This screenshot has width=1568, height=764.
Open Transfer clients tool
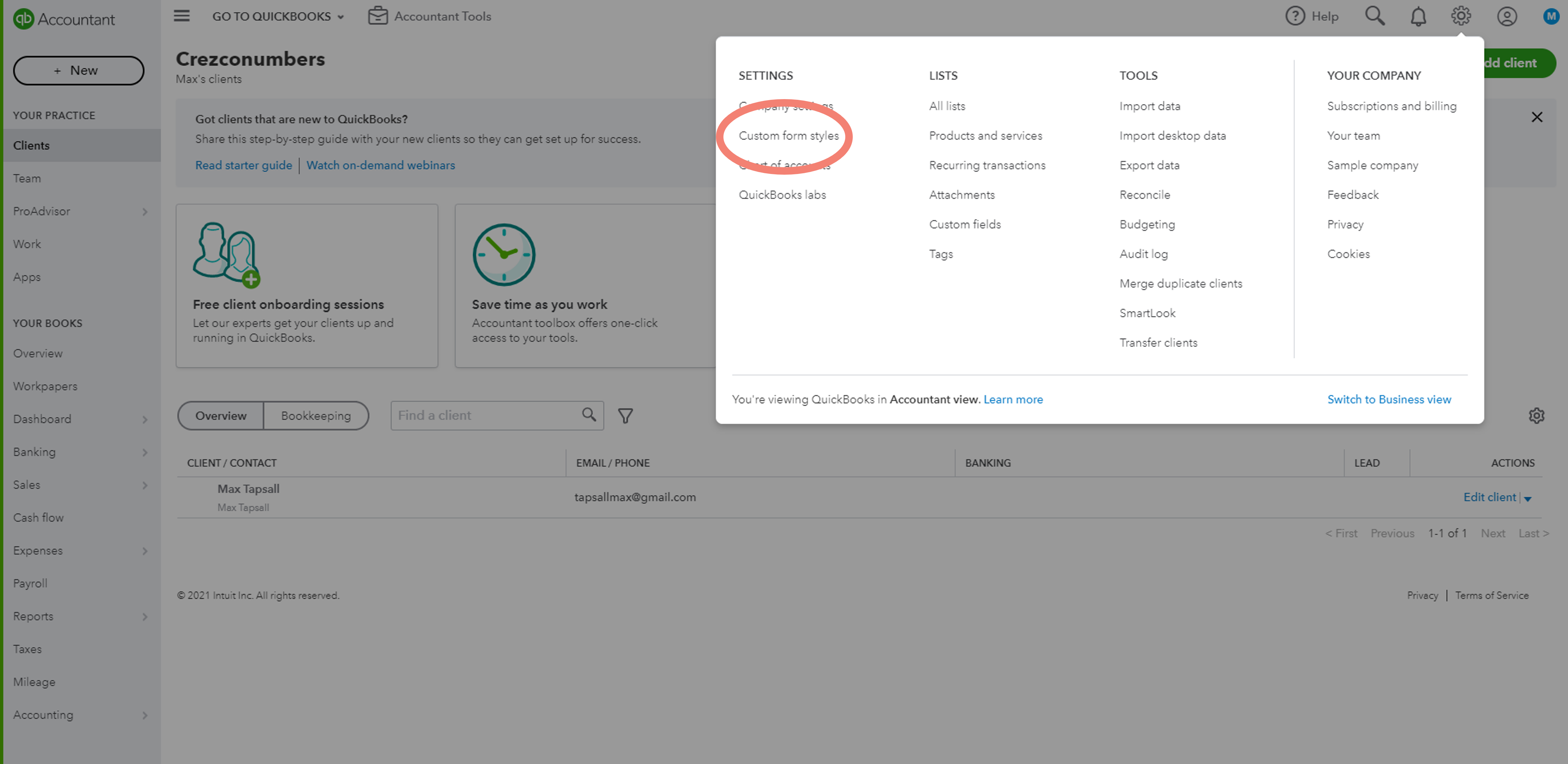(1158, 343)
